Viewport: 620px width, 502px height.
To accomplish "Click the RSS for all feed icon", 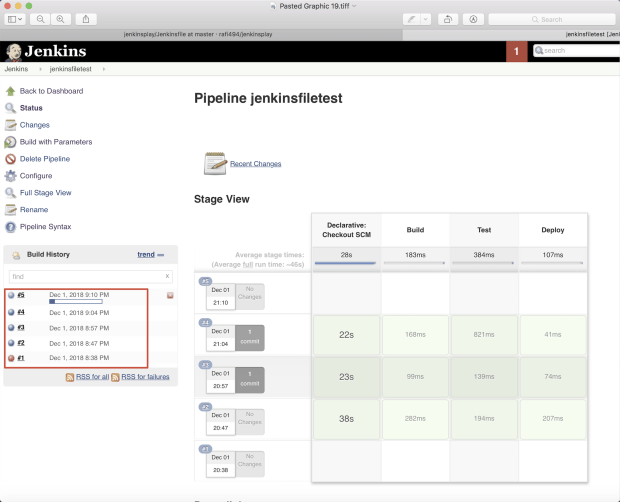I will click(70, 377).
